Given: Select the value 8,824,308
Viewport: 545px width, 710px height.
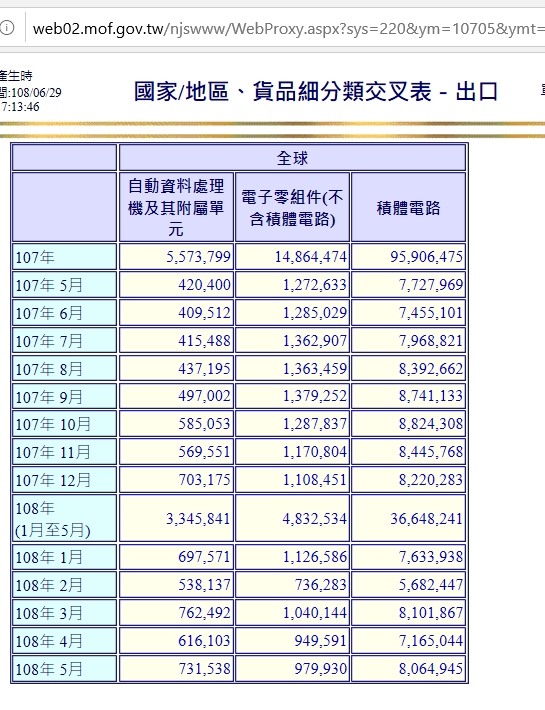Looking at the screenshot, I should (x=430, y=424).
